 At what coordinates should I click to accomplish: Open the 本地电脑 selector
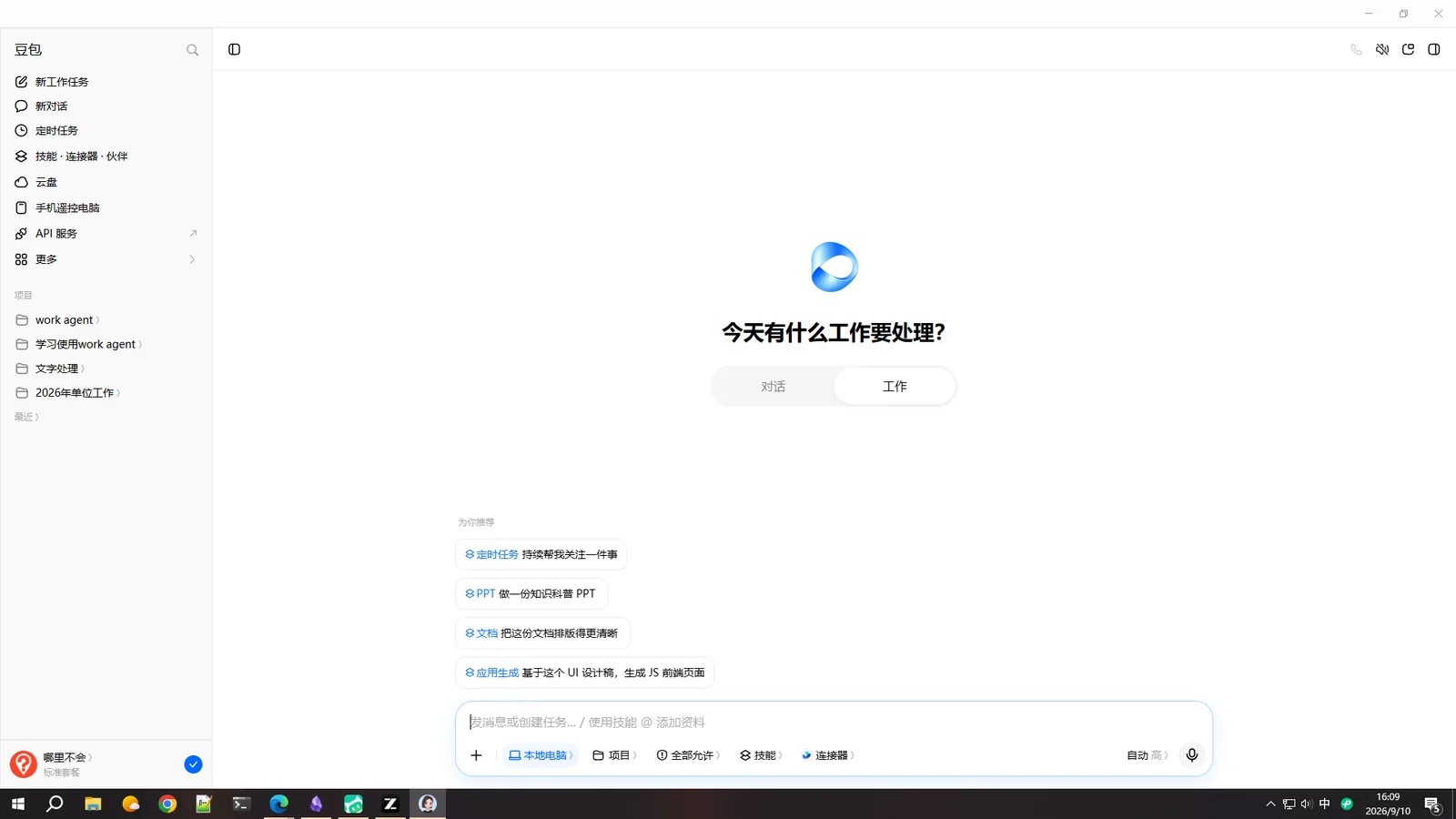541,755
